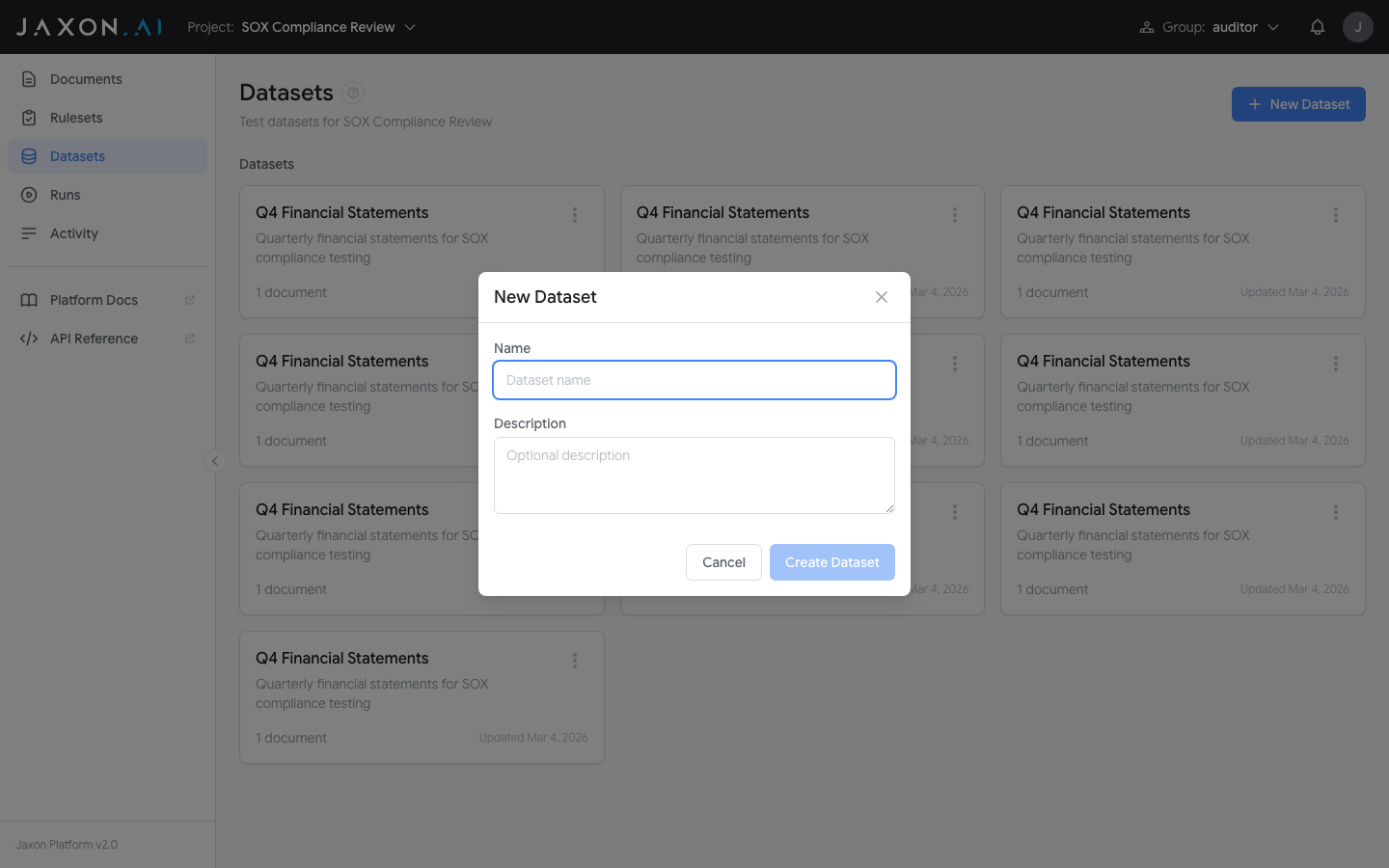Collapse the sidebar using the chevron
Viewport: 1389px width, 868px height.
click(x=214, y=461)
